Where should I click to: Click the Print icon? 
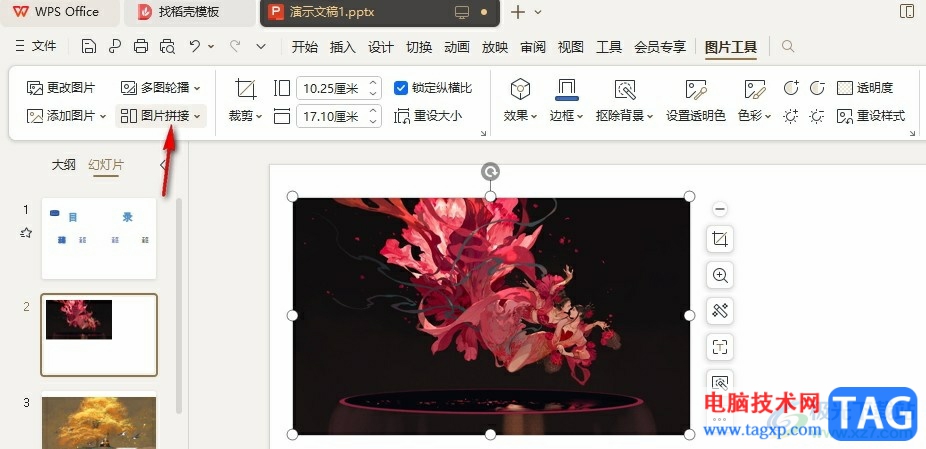[x=141, y=47]
